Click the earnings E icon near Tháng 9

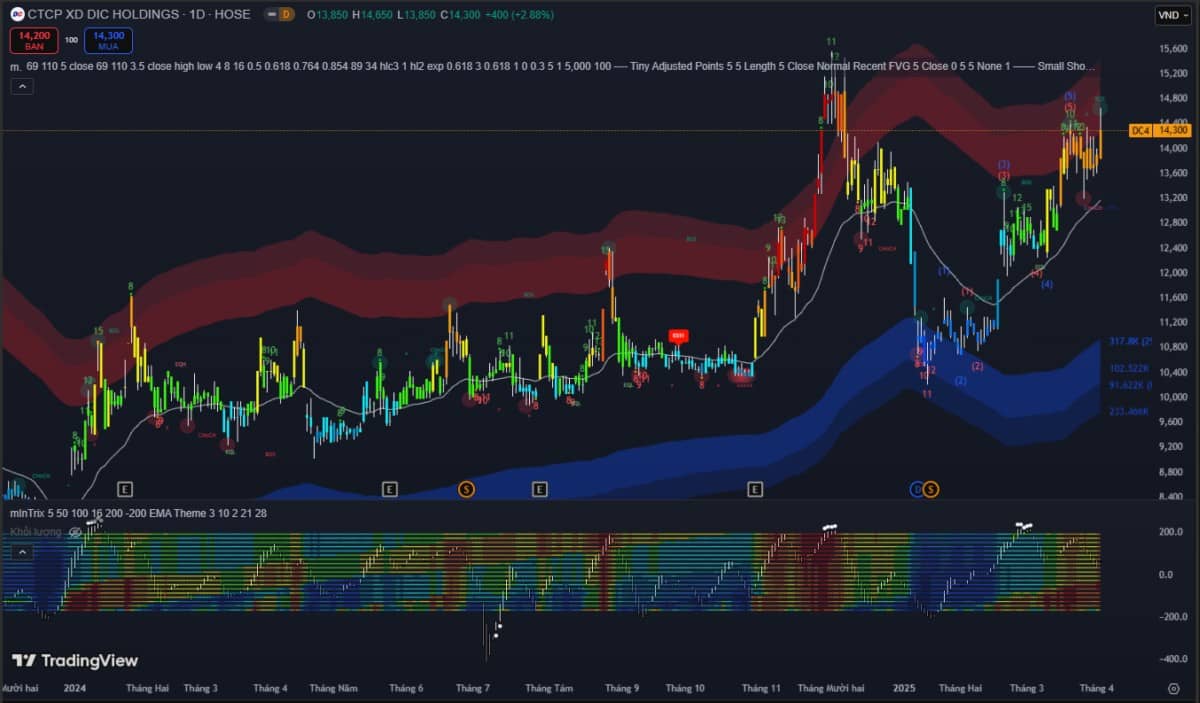tap(539, 490)
